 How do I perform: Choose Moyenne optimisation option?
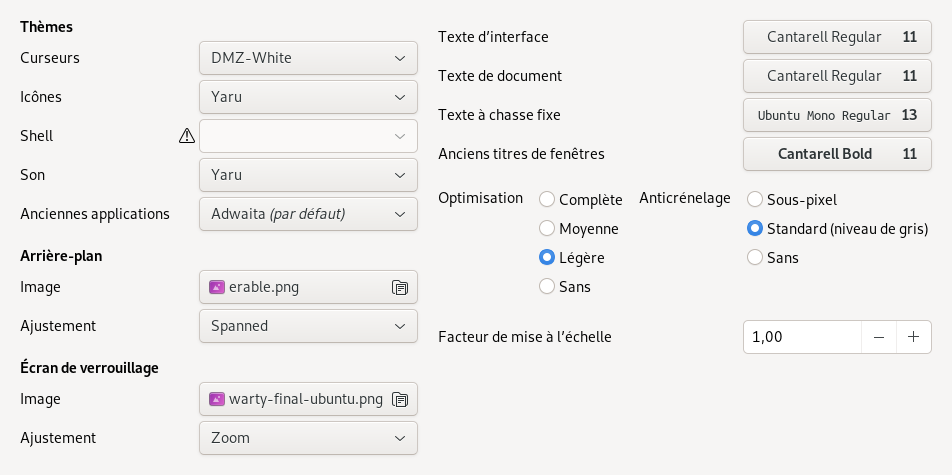coord(547,229)
